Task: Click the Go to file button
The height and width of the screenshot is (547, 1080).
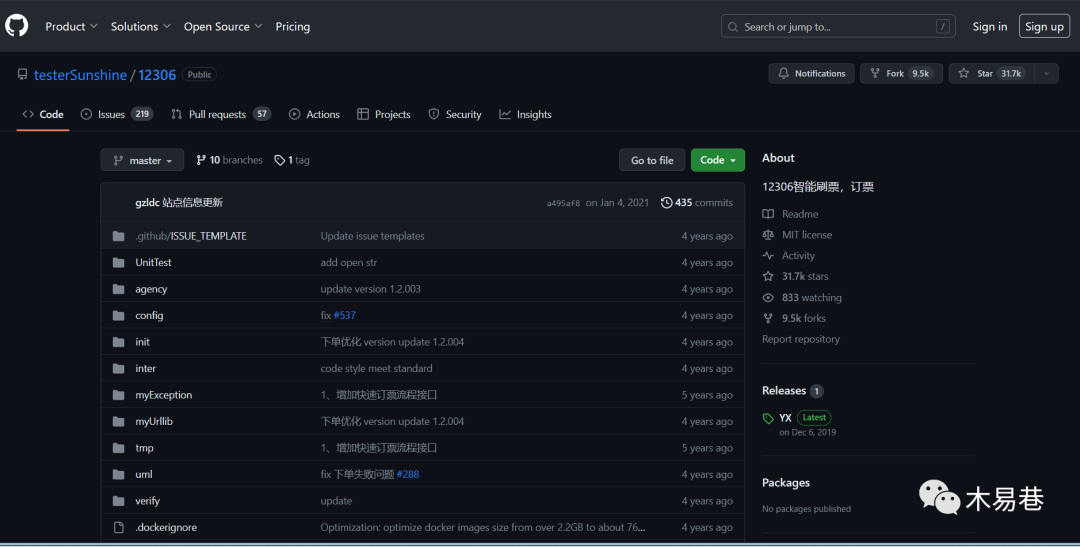Action: (x=652, y=160)
